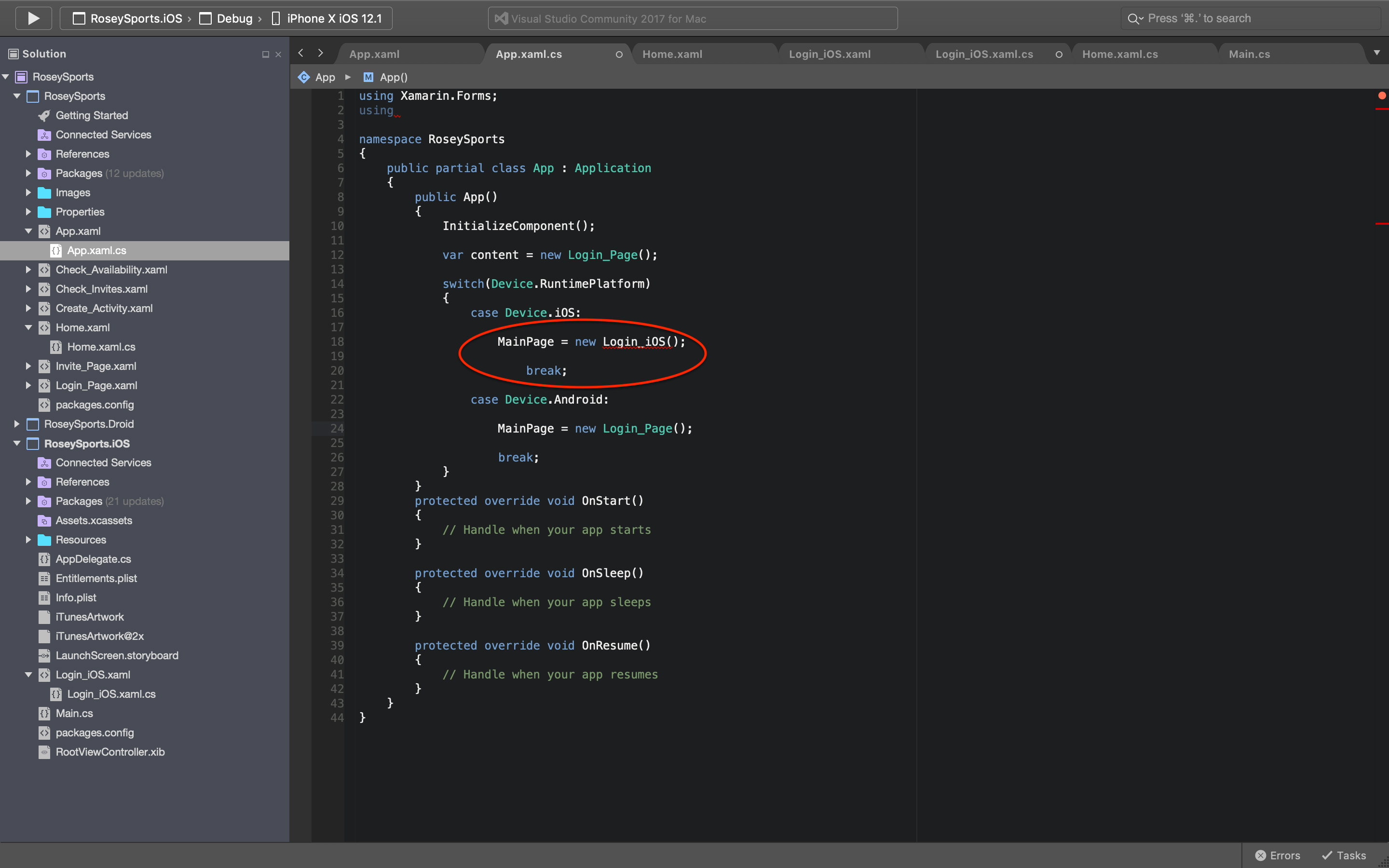Image resolution: width=1389 pixels, height=868 pixels.
Task: Click the magnifier icon in the search bar
Action: pyautogui.click(x=1135, y=18)
